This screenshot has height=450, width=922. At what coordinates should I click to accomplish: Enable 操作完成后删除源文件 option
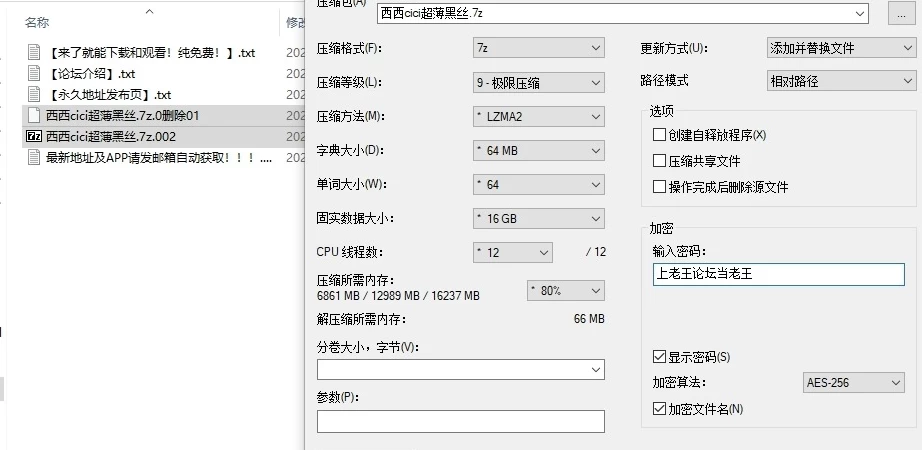pos(659,187)
